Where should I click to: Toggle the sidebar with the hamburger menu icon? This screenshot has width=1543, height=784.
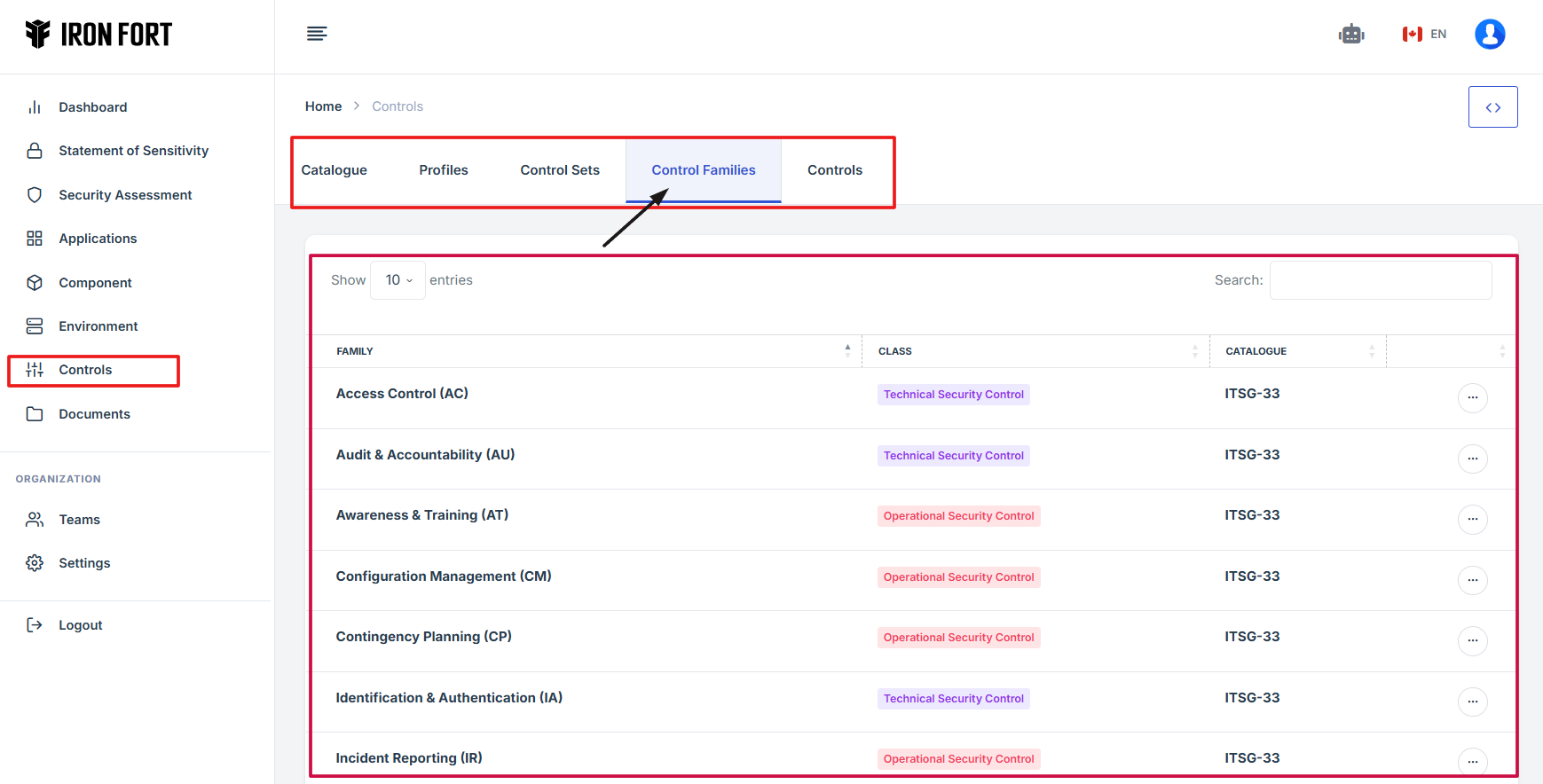pyautogui.click(x=317, y=34)
